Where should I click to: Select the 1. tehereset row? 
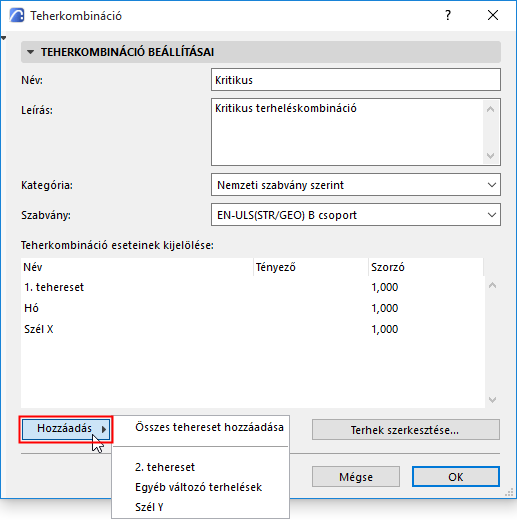pos(252,287)
